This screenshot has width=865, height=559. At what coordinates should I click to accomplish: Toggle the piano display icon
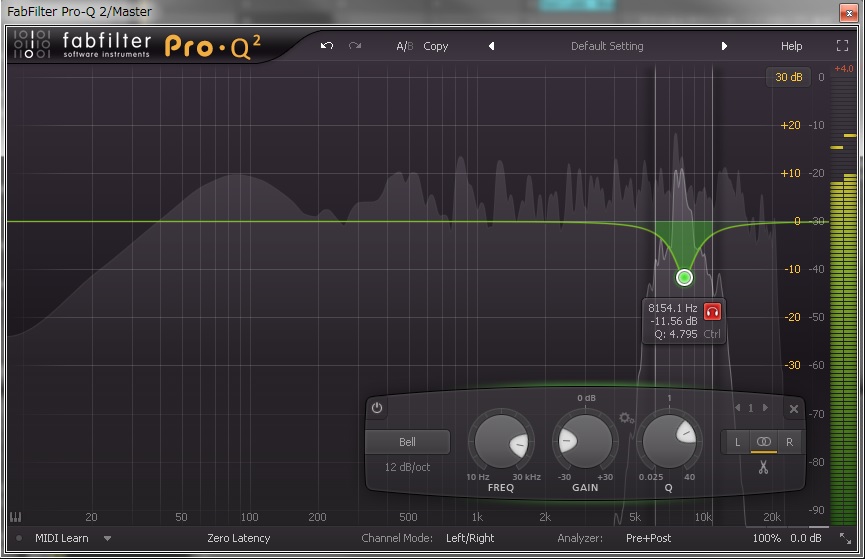click(x=15, y=517)
